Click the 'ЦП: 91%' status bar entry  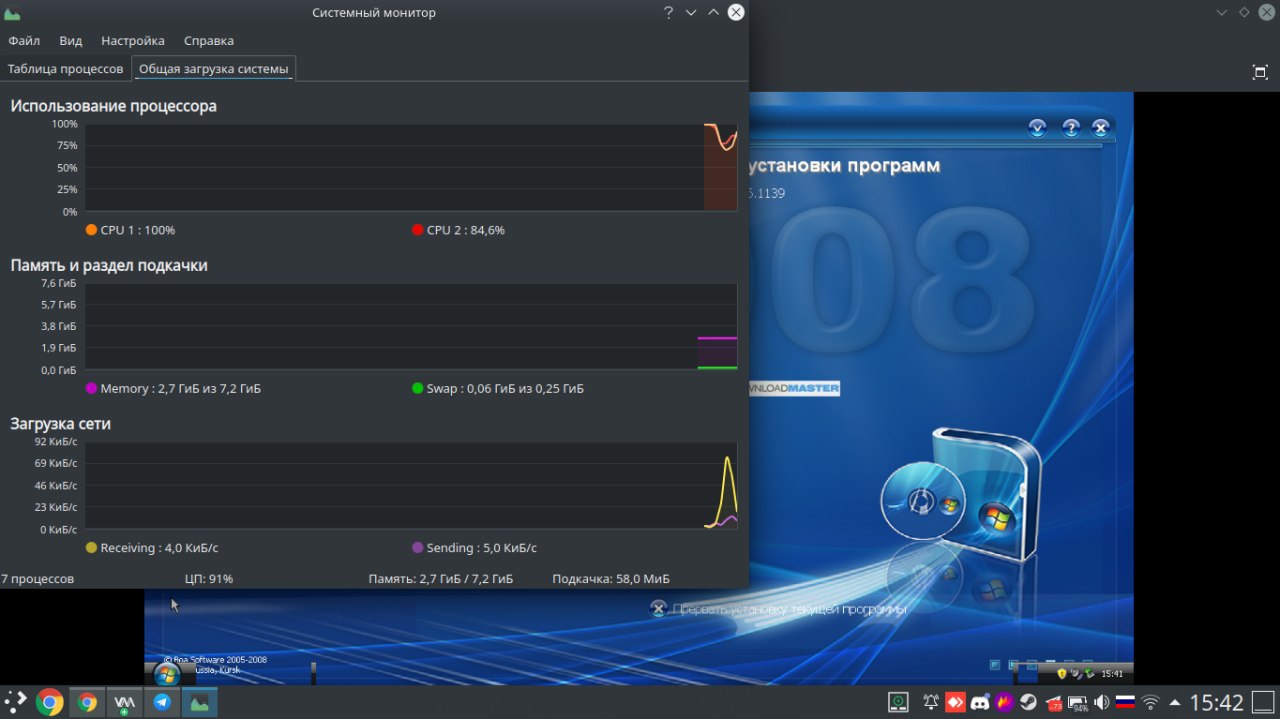click(x=209, y=579)
